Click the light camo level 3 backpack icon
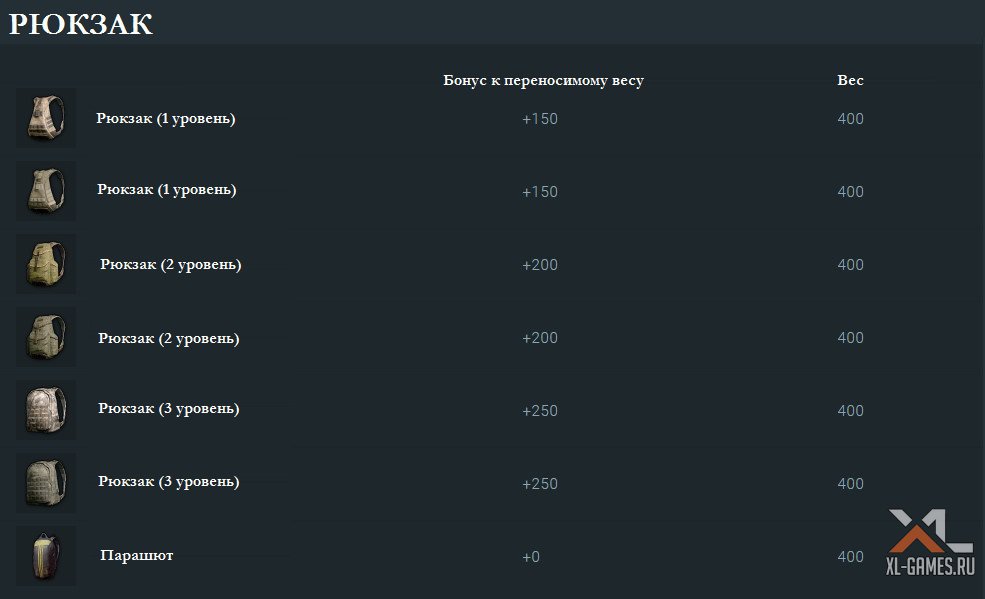This screenshot has width=985, height=599. [46, 410]
